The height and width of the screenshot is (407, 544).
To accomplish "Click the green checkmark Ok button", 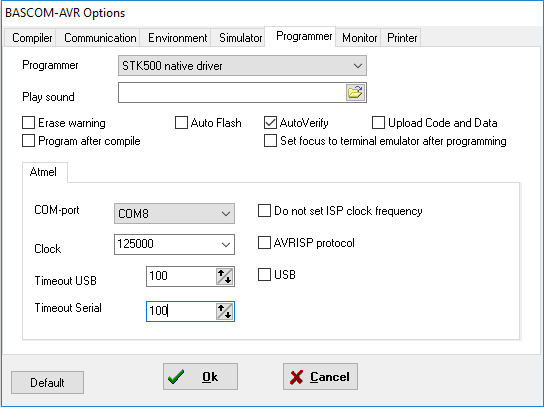I will click(x=200, y=376).
